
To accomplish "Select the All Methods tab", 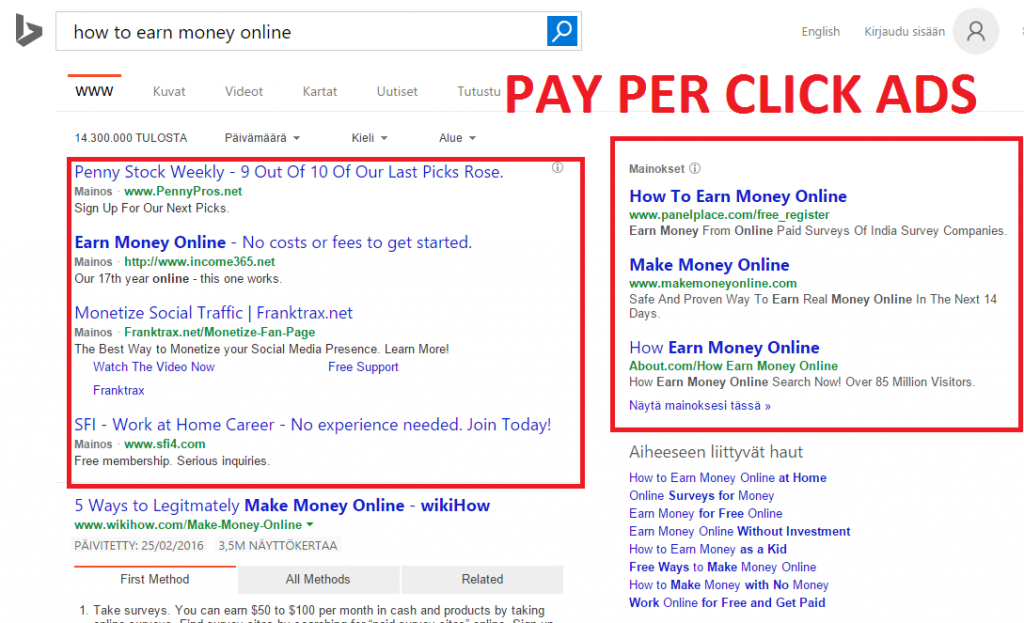I will [318, 579].
